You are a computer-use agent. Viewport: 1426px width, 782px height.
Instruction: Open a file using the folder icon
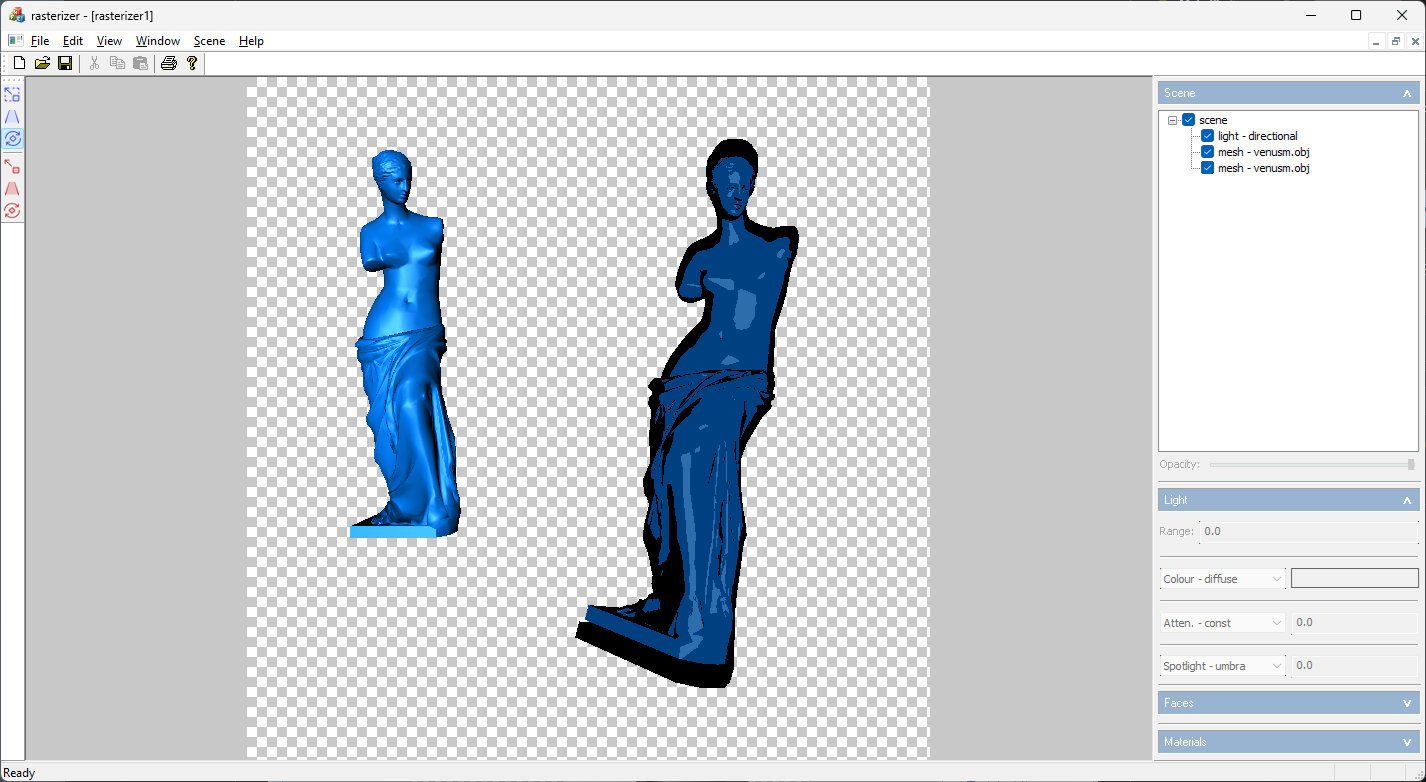coord(42,63)
